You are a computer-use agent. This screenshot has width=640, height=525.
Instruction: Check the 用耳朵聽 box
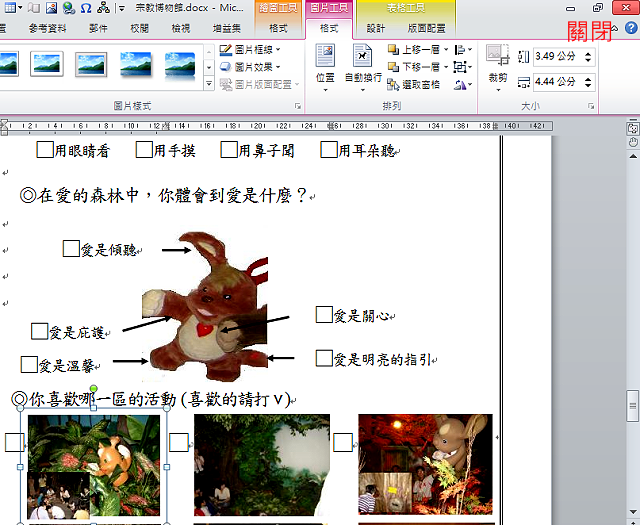(329, 149)
